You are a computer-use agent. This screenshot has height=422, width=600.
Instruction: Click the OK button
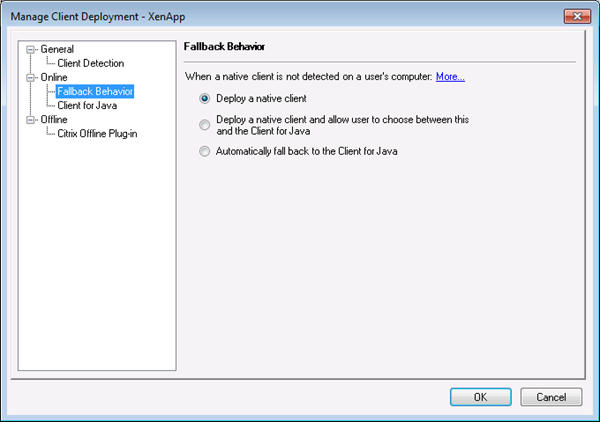click(x=480, y=397)
